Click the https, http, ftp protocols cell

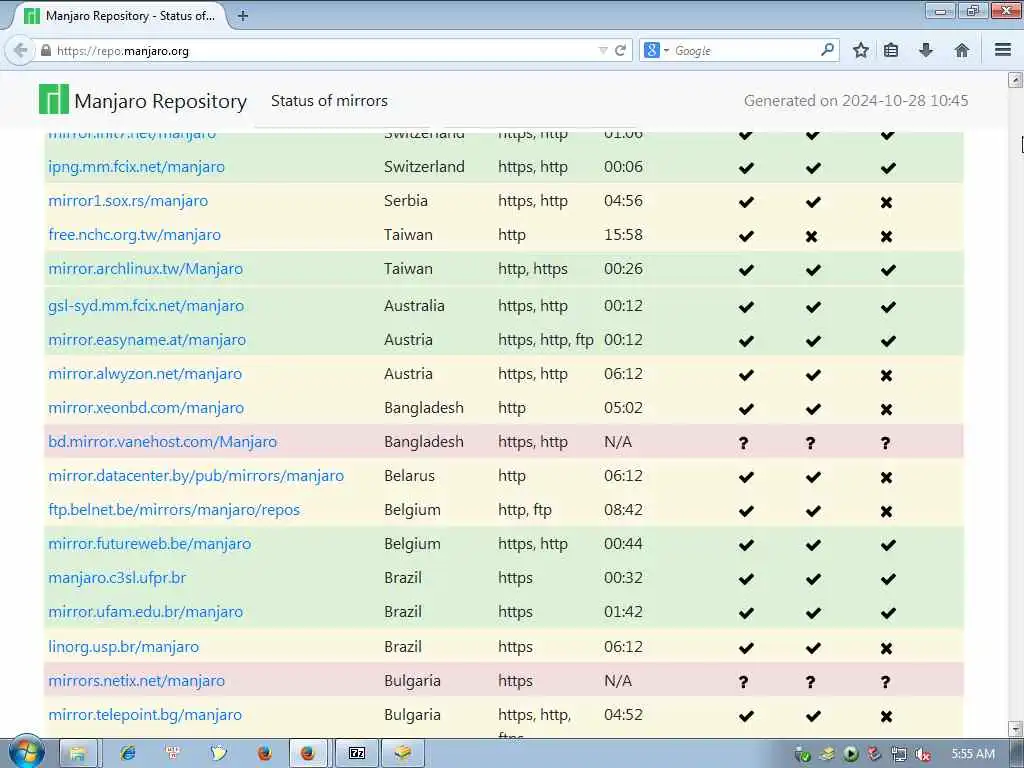click(x=546, y=340)
